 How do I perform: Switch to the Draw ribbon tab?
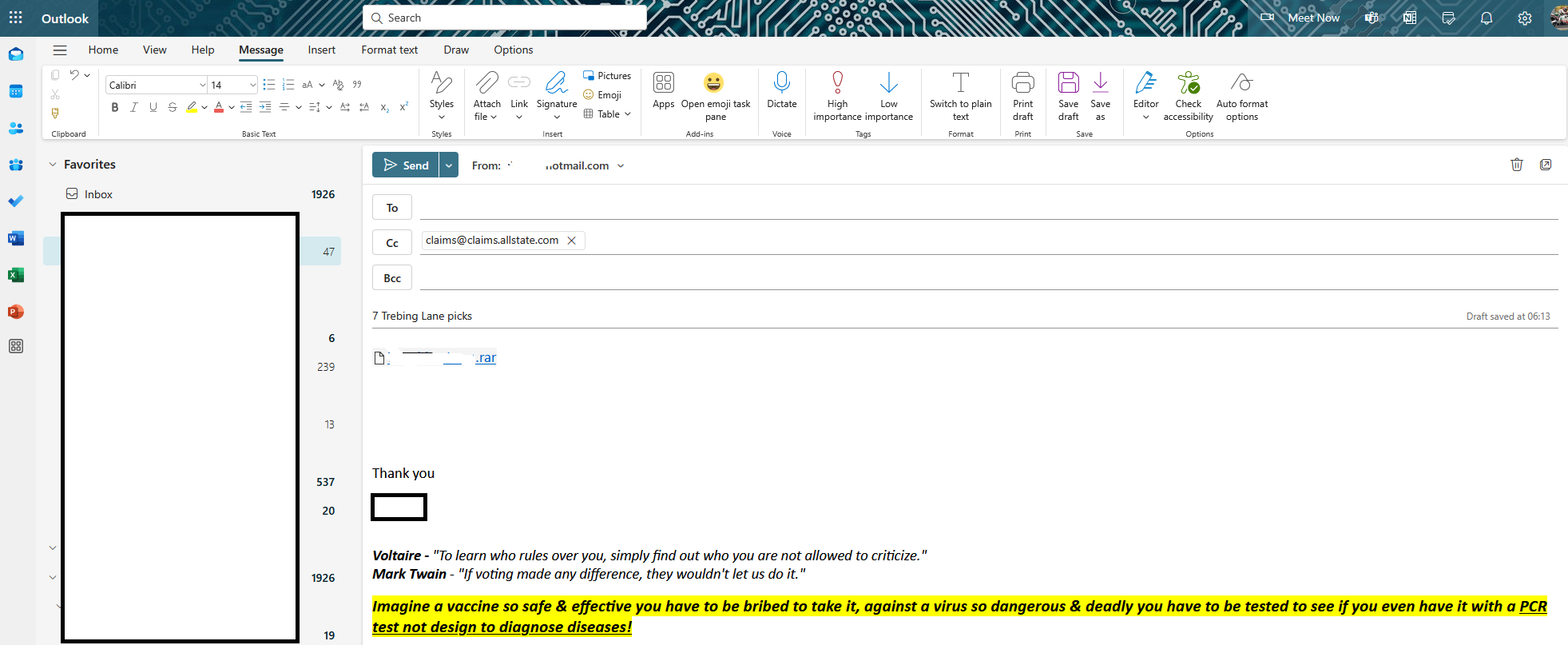pos(456,50)
